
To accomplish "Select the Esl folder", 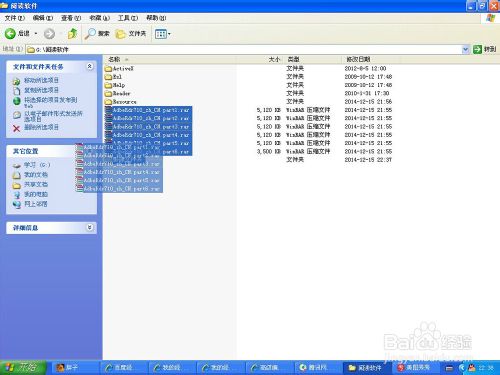I will (x=117, y=77).
